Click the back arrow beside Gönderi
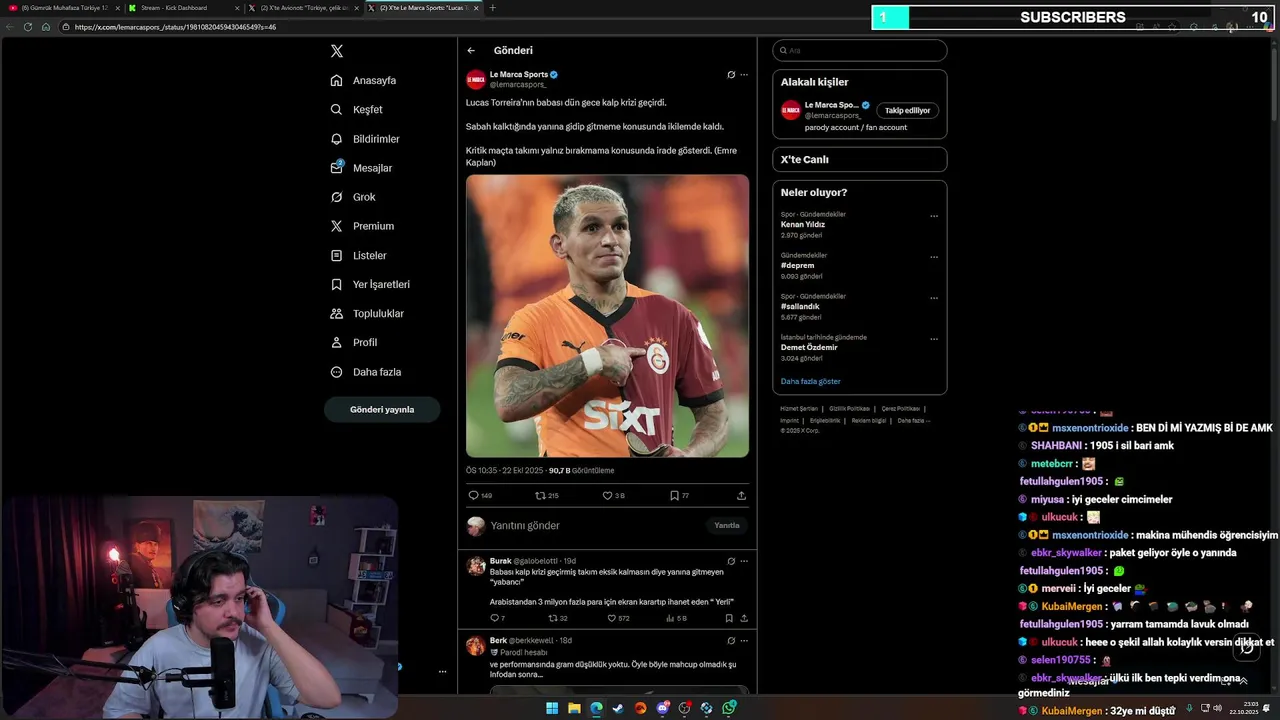Screen dimensions: 1280x720 tap(471, 50)
